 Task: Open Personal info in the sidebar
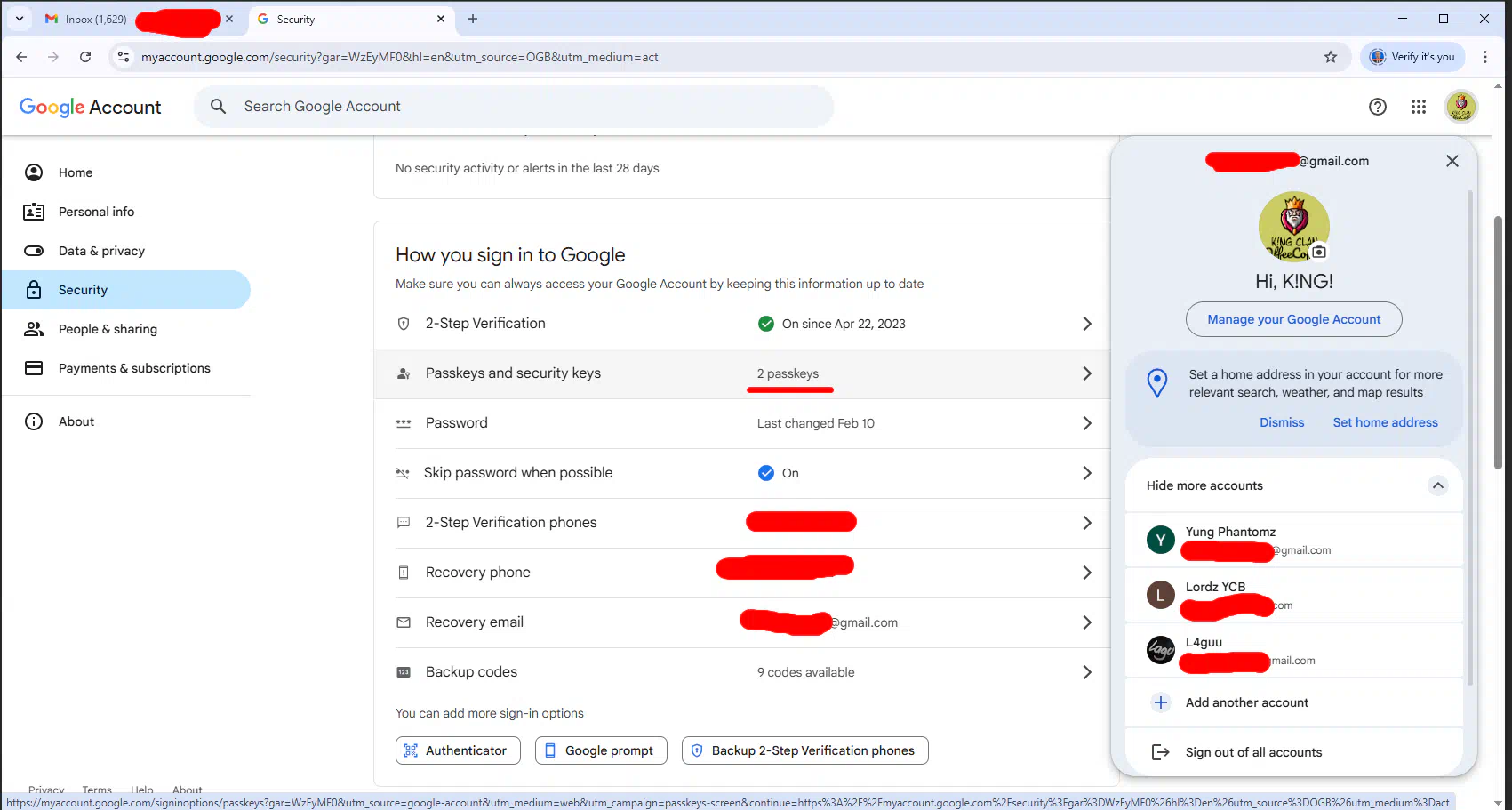tap(126, 212)
